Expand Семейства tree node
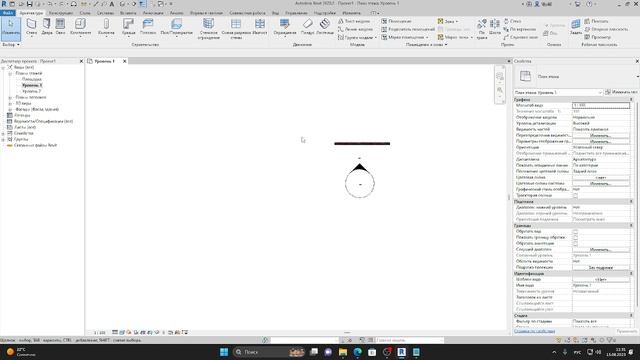Screen dimensions: 640x360 click(x=3, y=133)
